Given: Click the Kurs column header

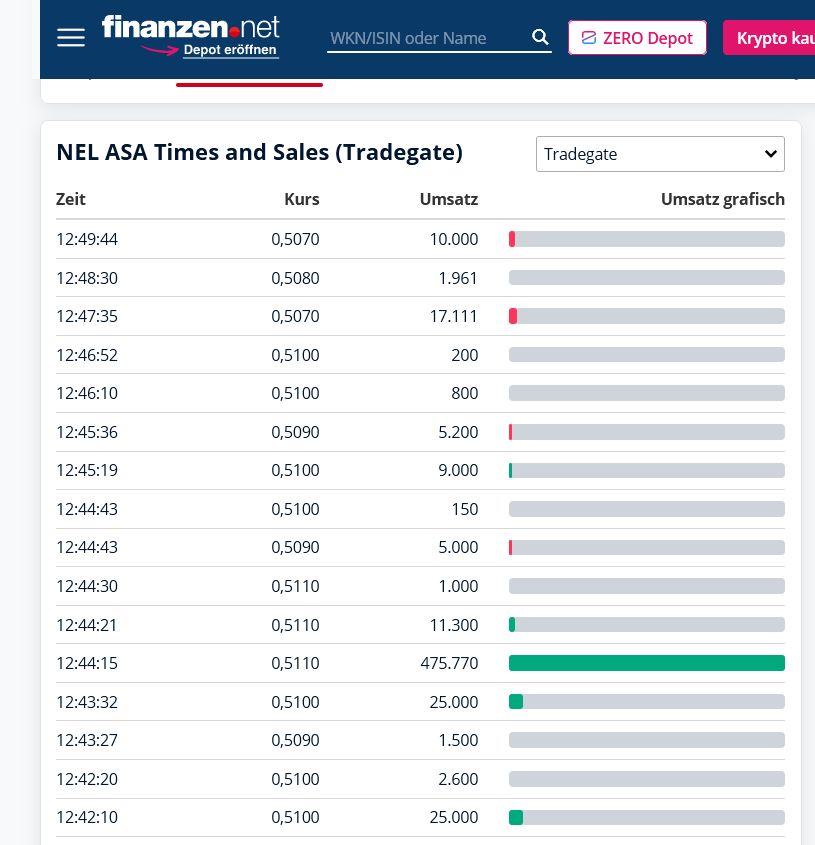Looking at the screenshot, I should point(301,199).
